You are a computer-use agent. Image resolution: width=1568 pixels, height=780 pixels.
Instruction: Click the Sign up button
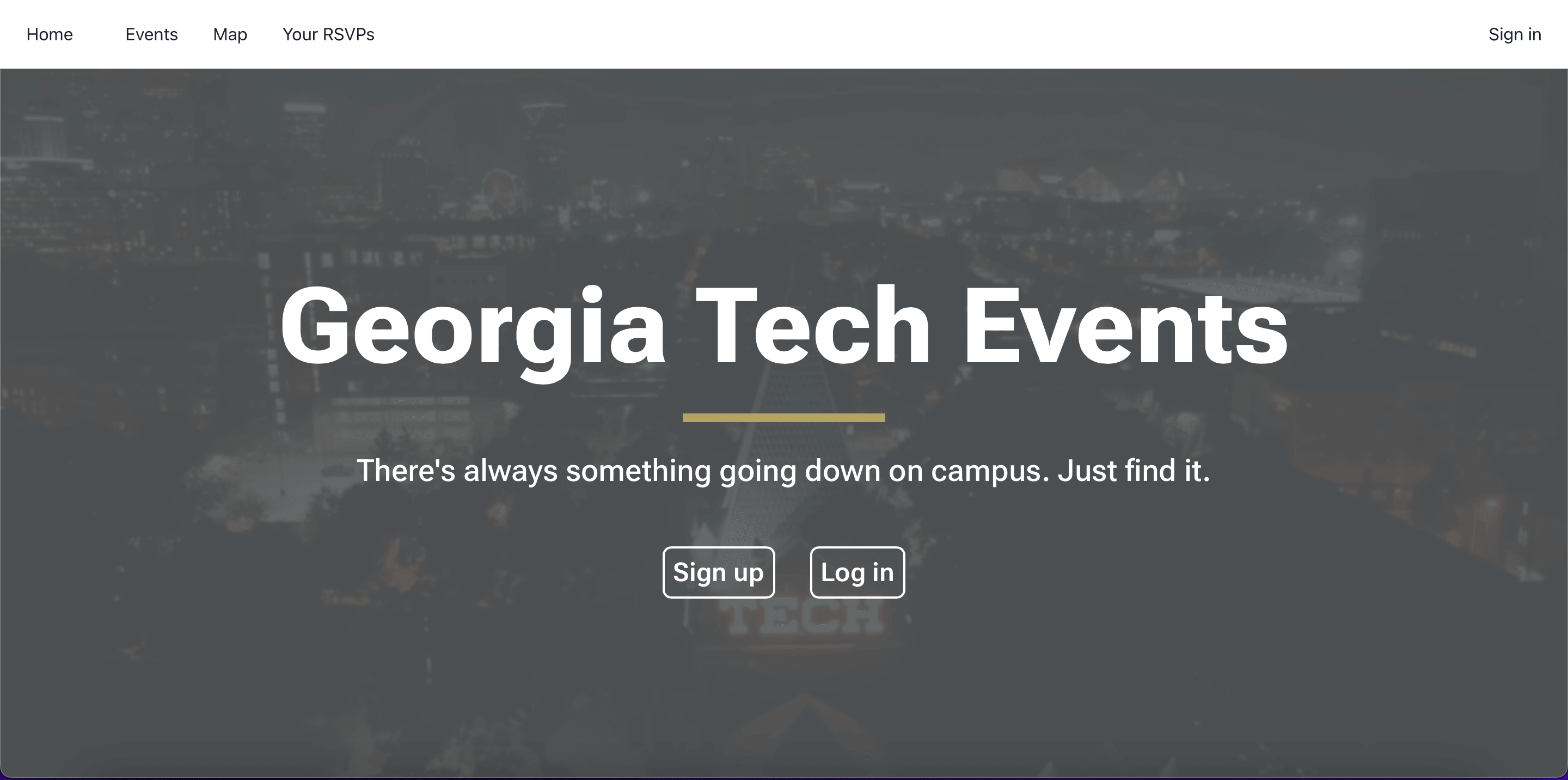coord(718,572)
